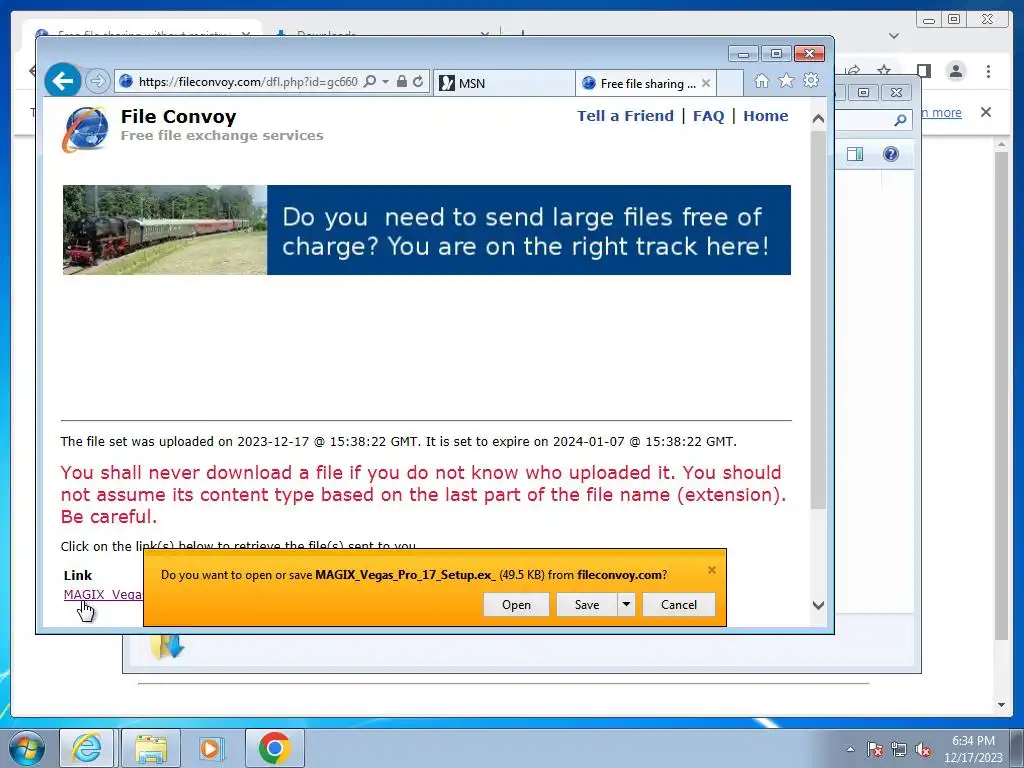Toggle the preview pane icon in Explorer window
Screen dimensions: 1024x768
click(x=855, y=154)
